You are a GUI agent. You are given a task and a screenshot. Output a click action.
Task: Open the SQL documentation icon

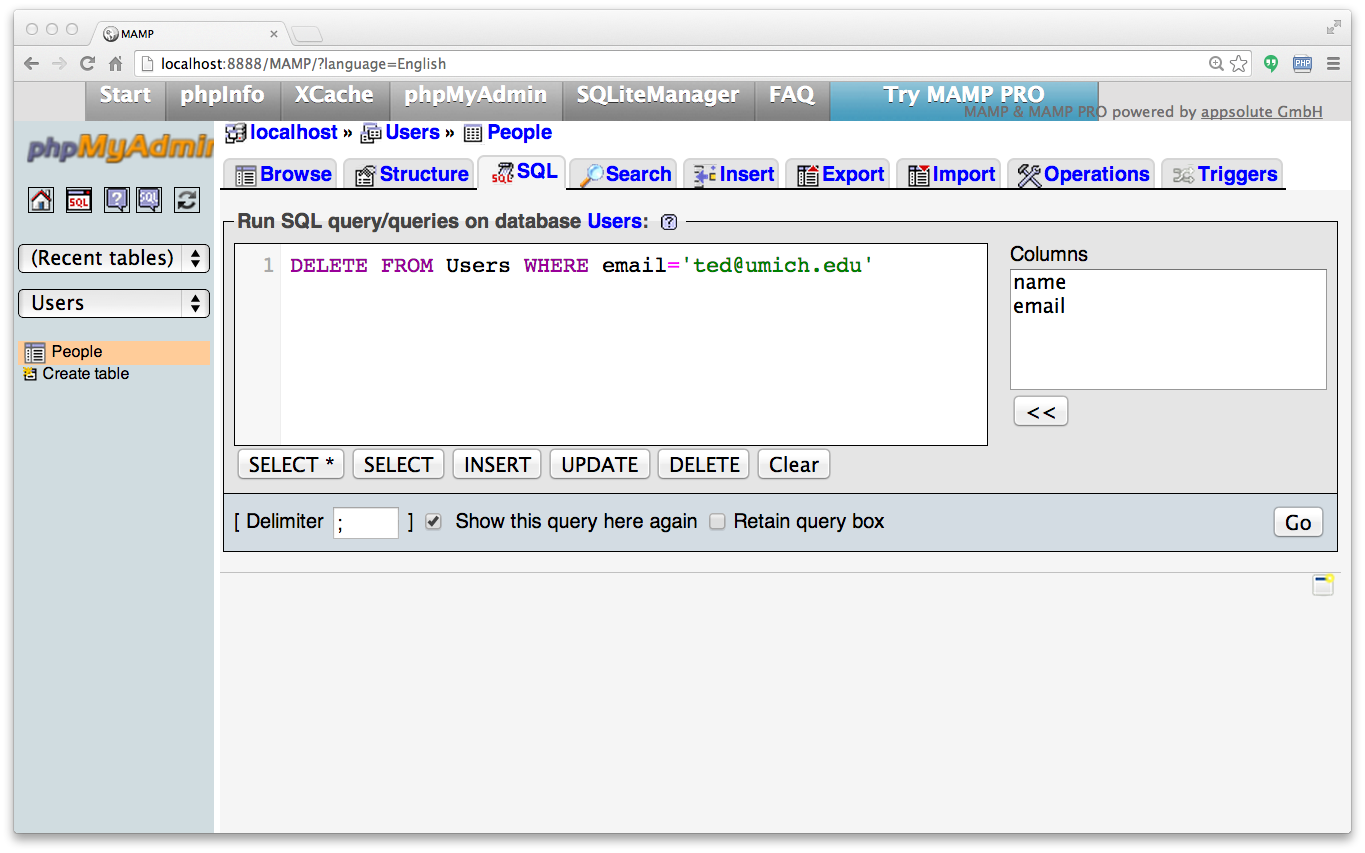[149, 200]
